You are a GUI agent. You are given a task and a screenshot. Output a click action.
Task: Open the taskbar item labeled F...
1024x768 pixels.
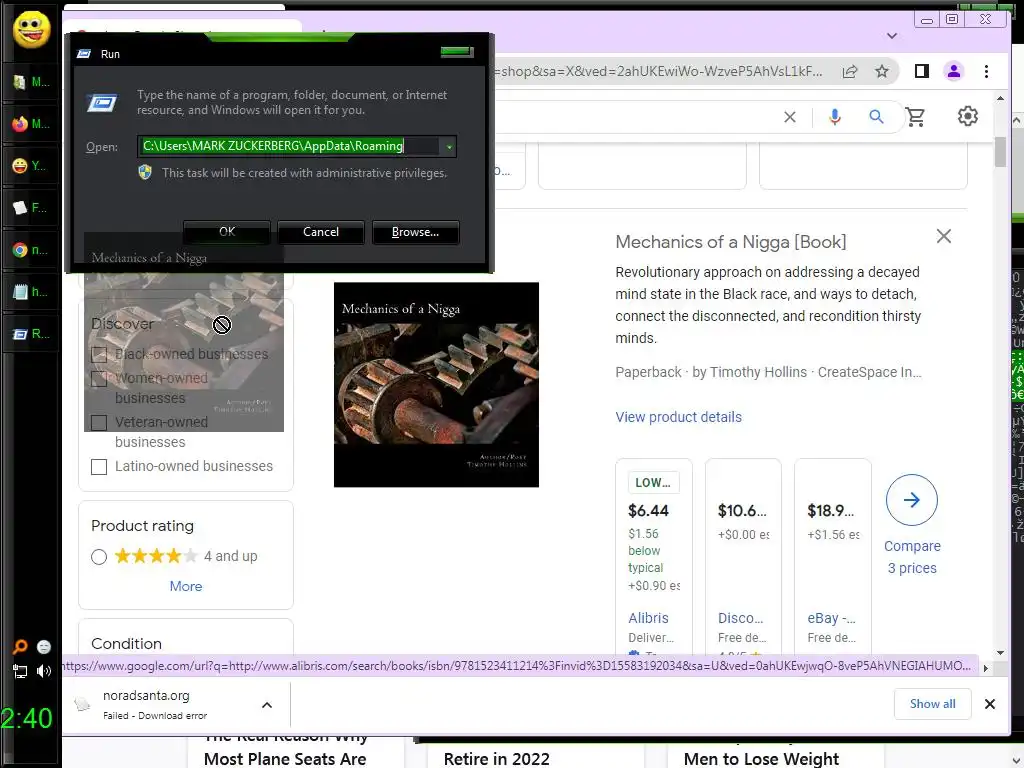pyautogui.click(x=31, y=208)
